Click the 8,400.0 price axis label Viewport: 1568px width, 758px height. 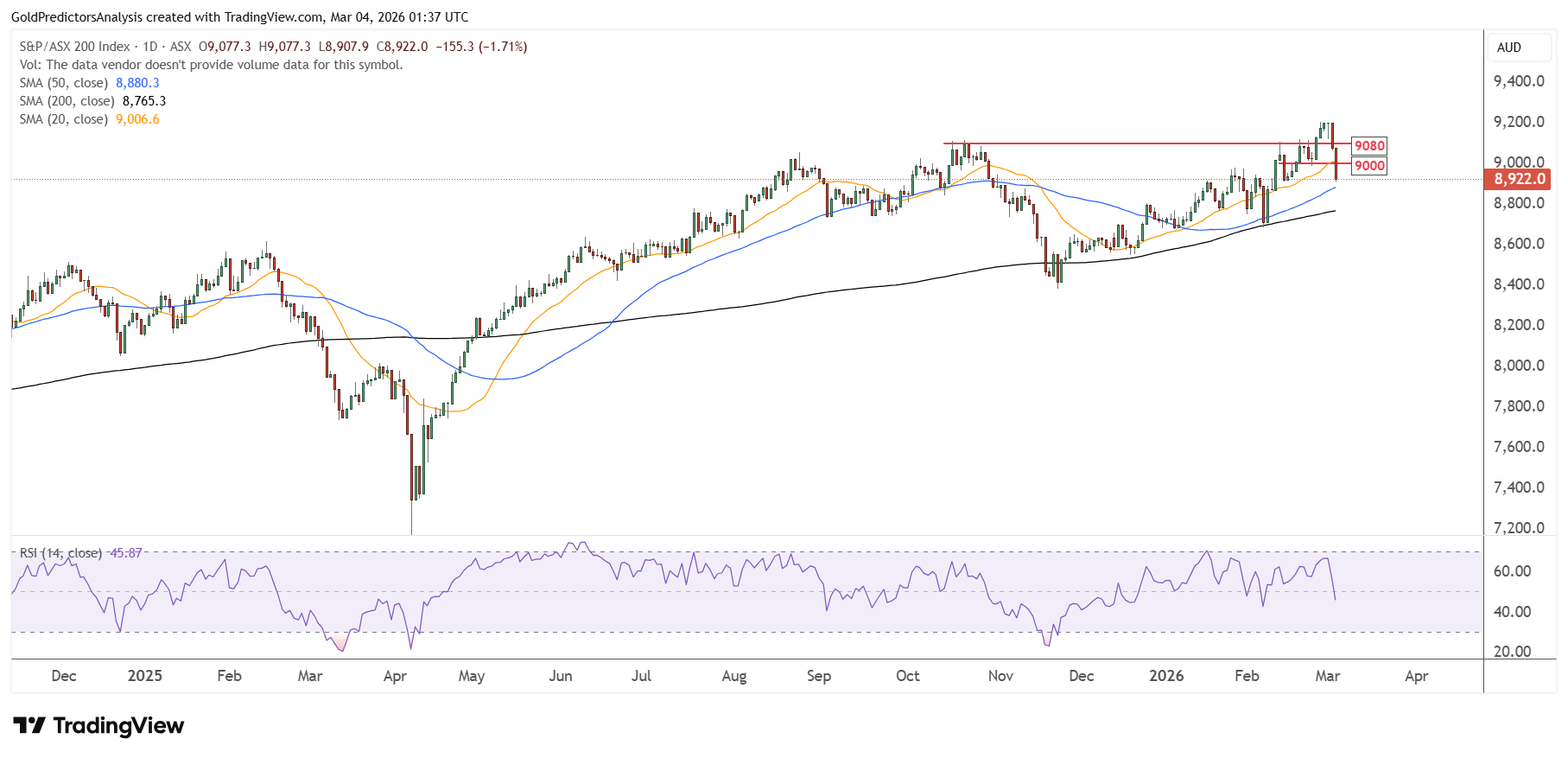[1519, 284]
